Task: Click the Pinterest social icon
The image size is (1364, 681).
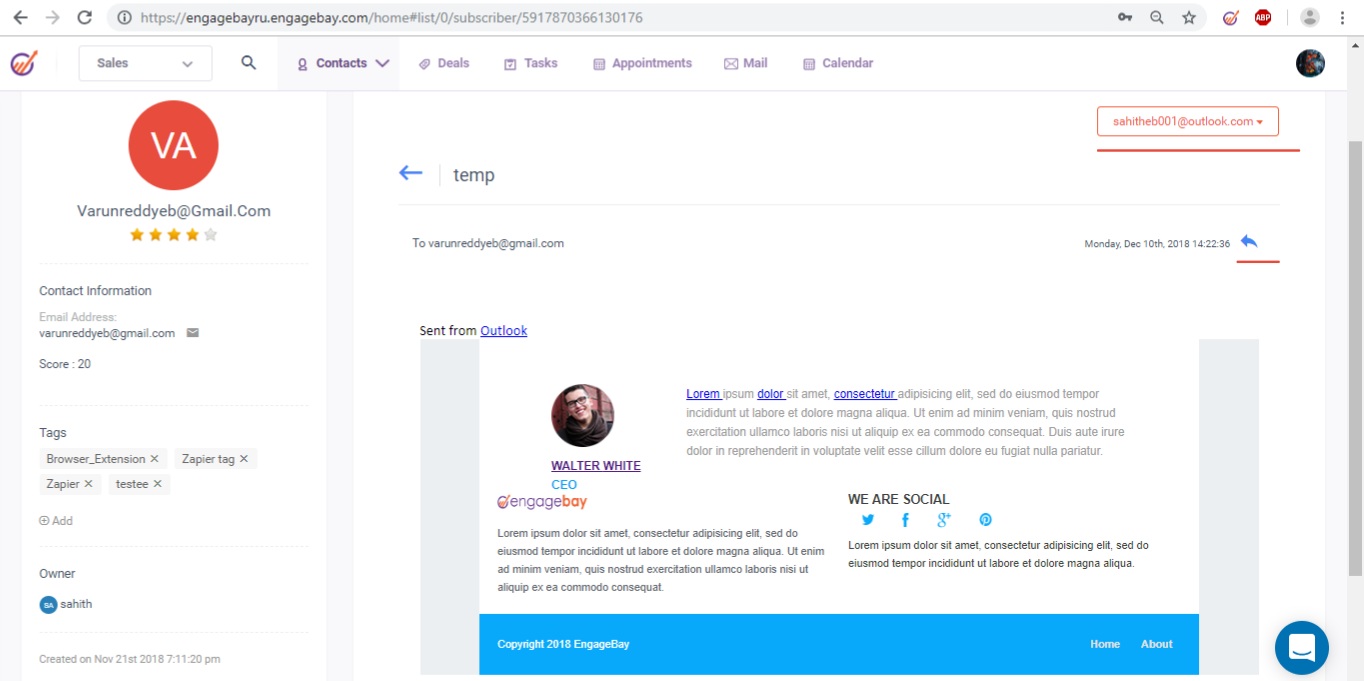Action: coord(985,520)
